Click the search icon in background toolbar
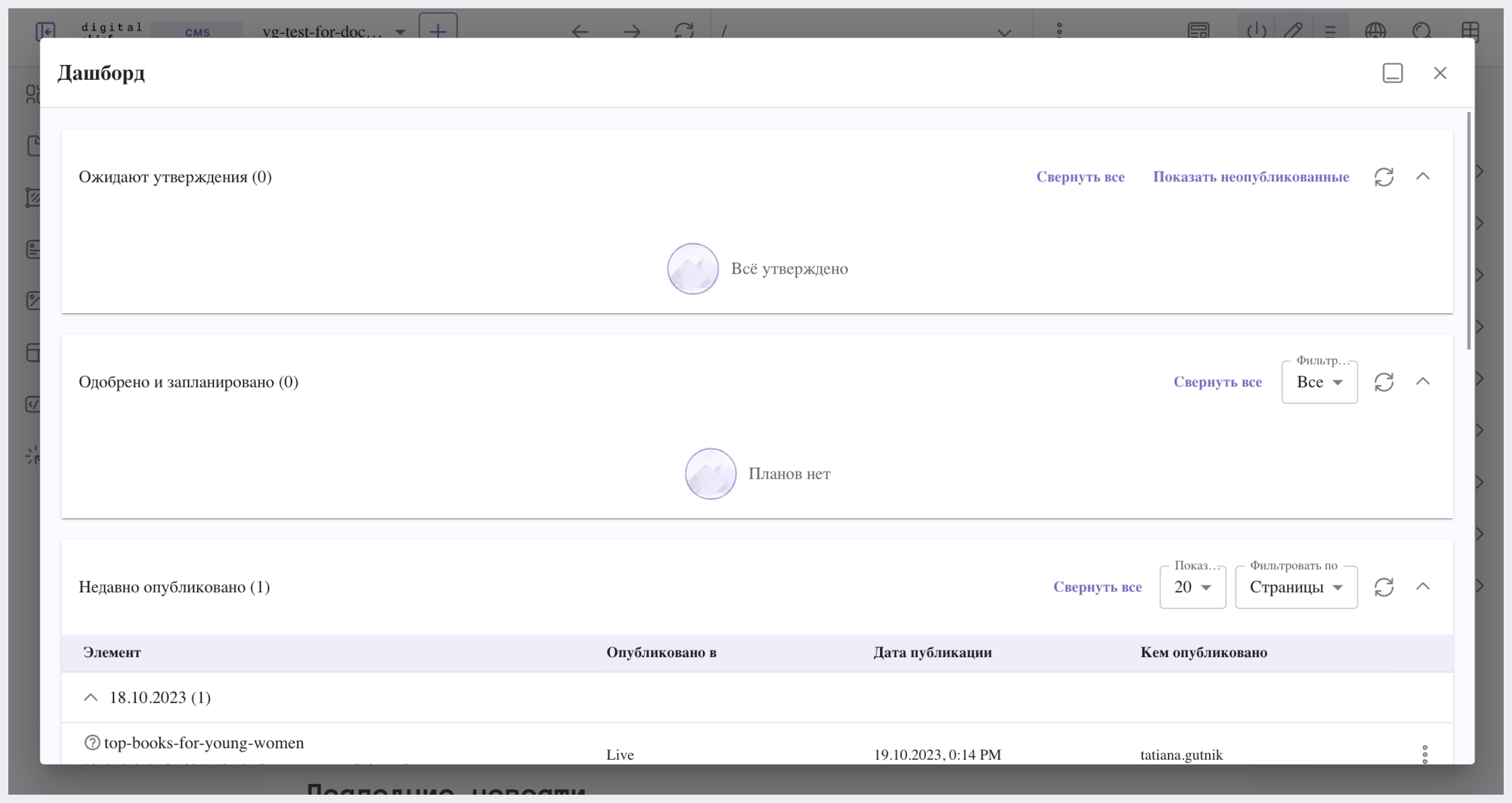This screenshot has height=803, width=1512. (1422, 30)
